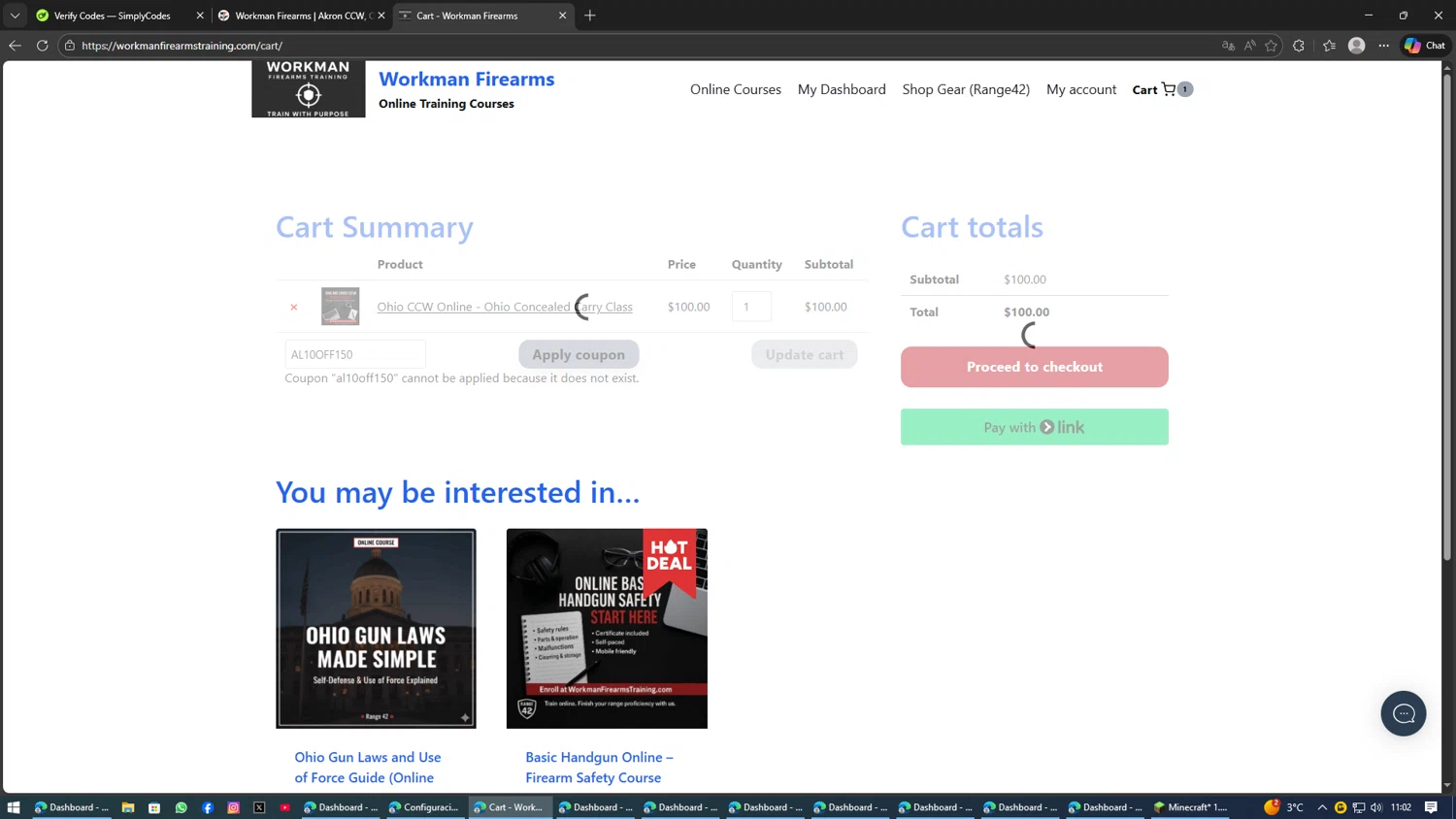Open Shop Gear (Range42)
The height and width of the screenshot is (819, 1456).
click(x=966, y=89)
